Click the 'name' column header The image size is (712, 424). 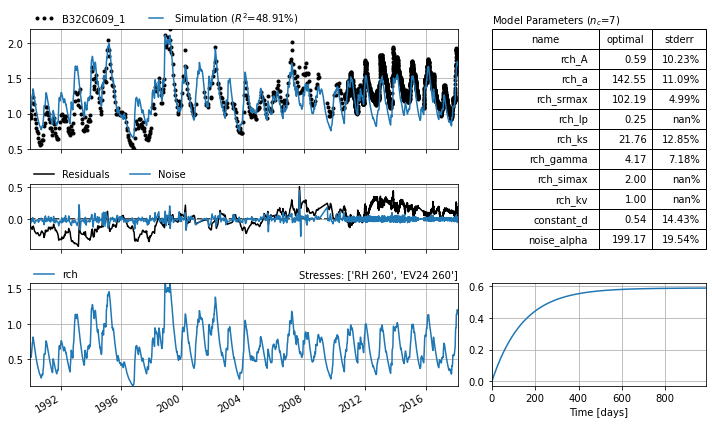546,39
